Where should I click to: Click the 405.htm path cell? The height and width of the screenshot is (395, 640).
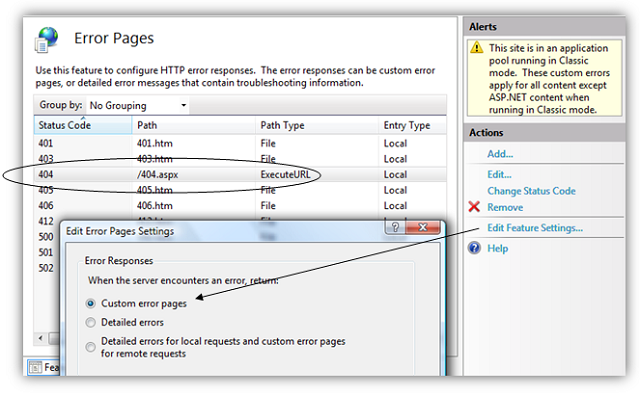pos(155,190)
